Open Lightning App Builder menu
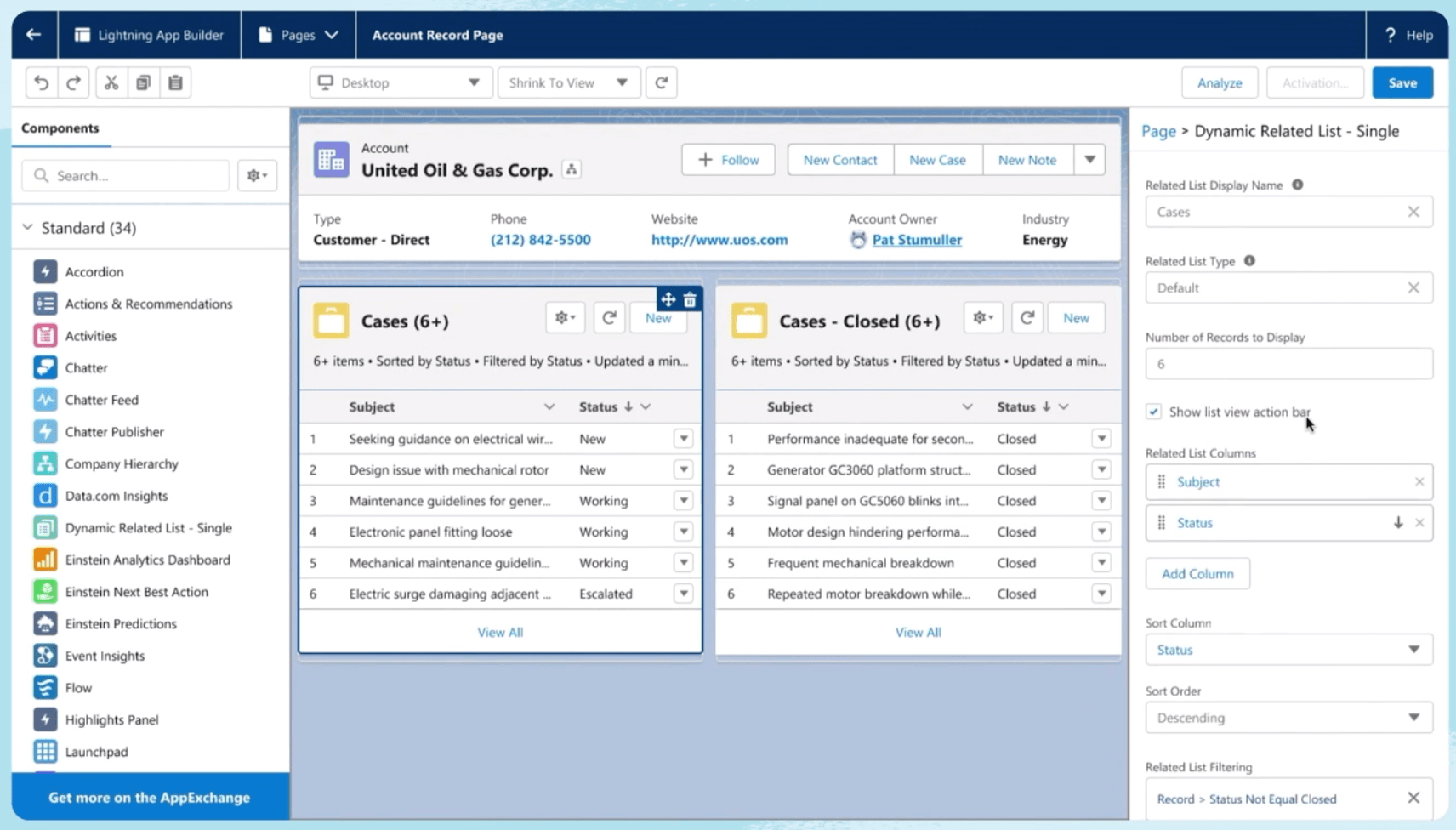This screenshot has height=830, width=1456. point(150,35)
